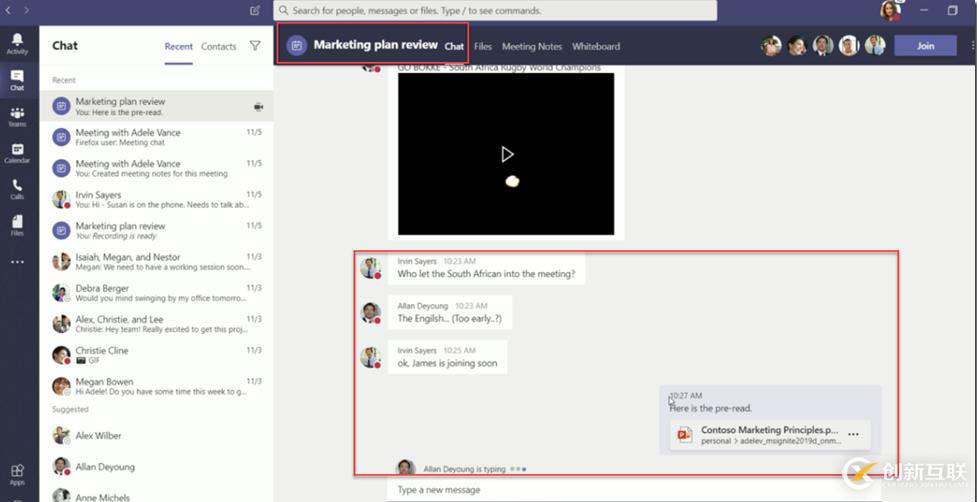The width and height of the screenshot is (977, 502).
Task: Click the meeting icon beside Marketing plan review title
Action: click(x=297, y=45)
